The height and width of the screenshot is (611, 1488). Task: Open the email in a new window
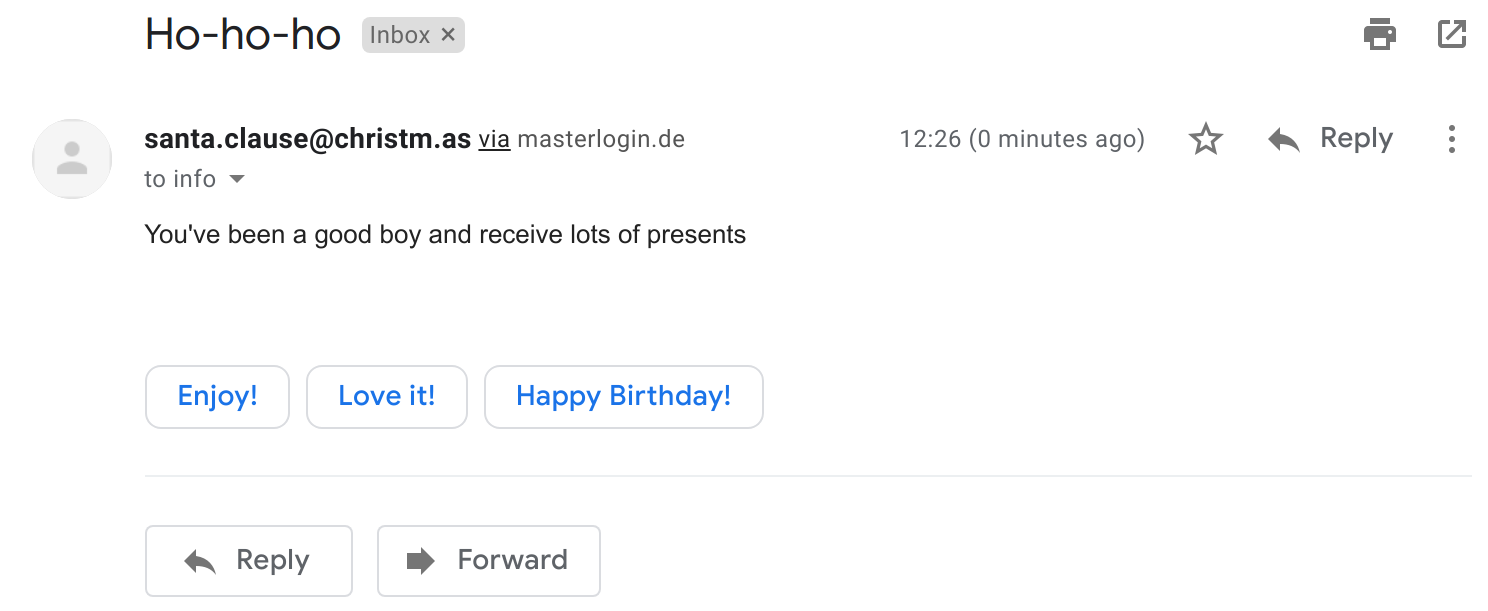(x=1451, y=34)
